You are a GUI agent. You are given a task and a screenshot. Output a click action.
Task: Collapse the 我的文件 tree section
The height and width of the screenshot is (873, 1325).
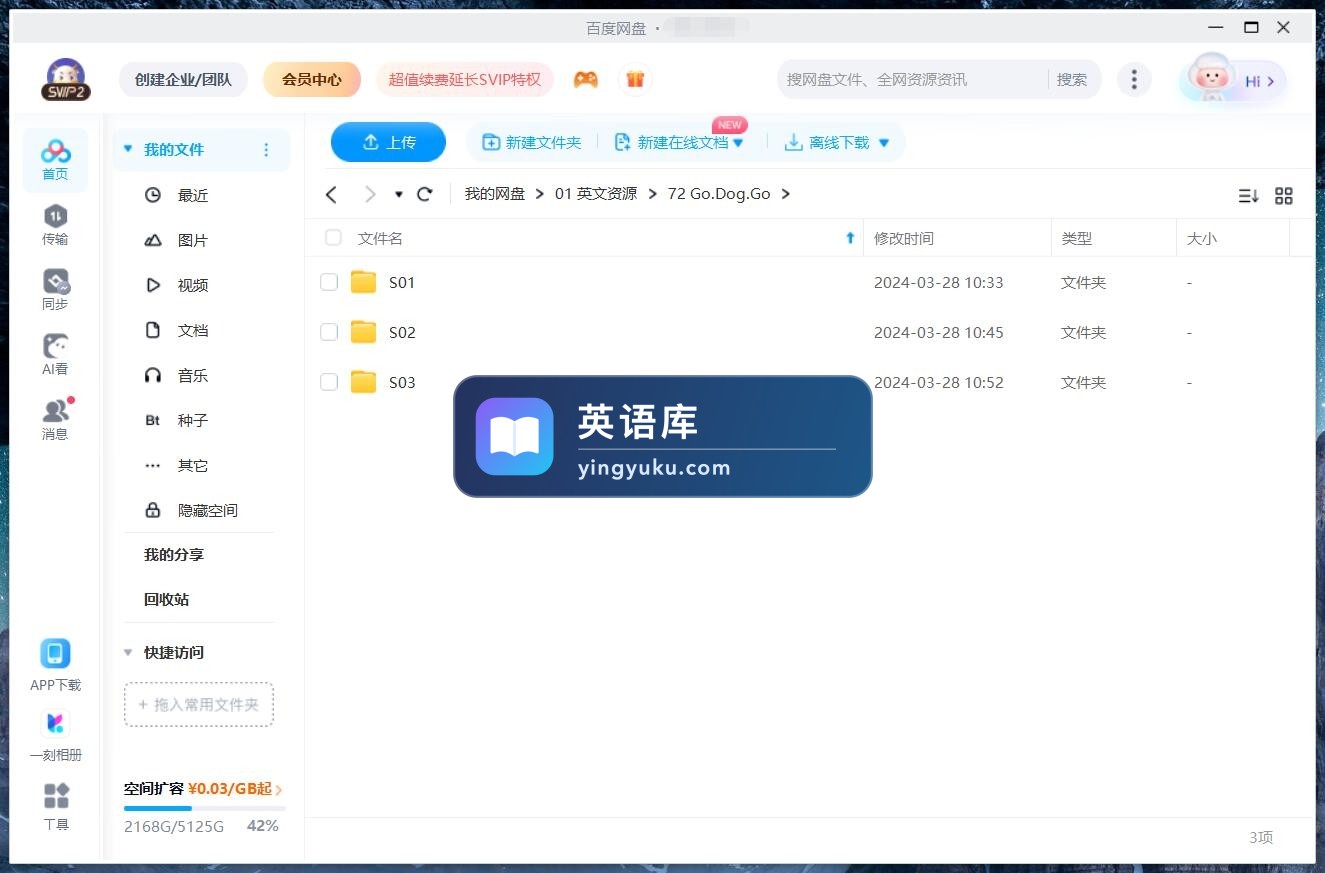128,149
